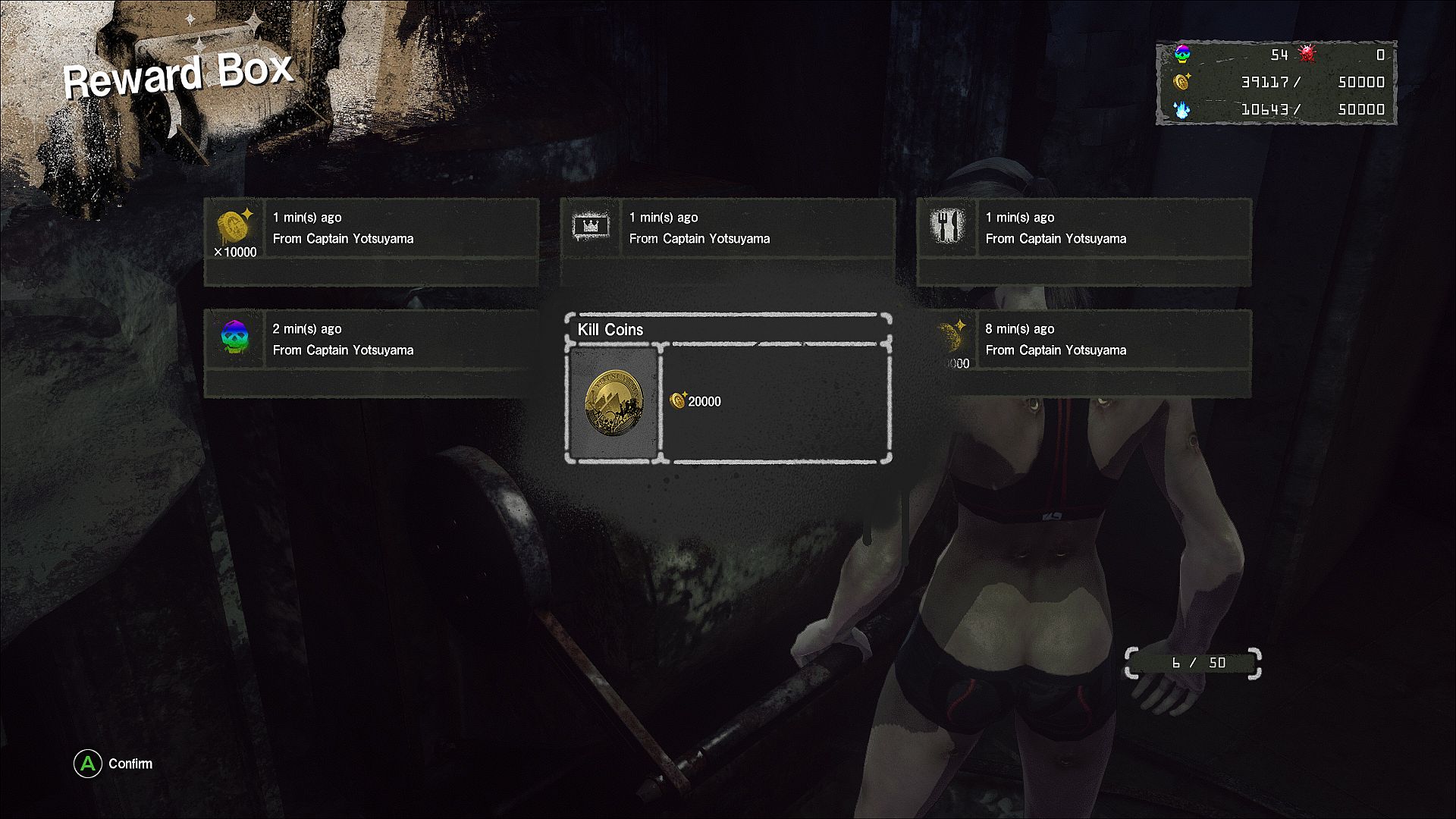Click the Reward Box header title

(178, 74)
